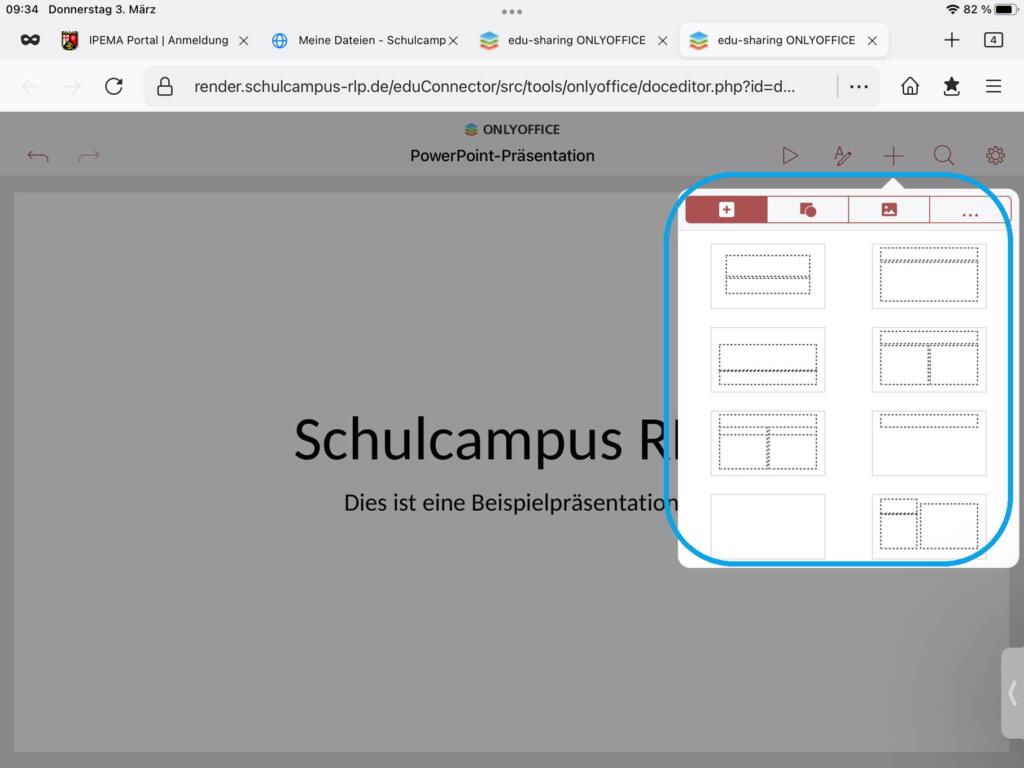Tap the Wi-Fi status icon

952,9
